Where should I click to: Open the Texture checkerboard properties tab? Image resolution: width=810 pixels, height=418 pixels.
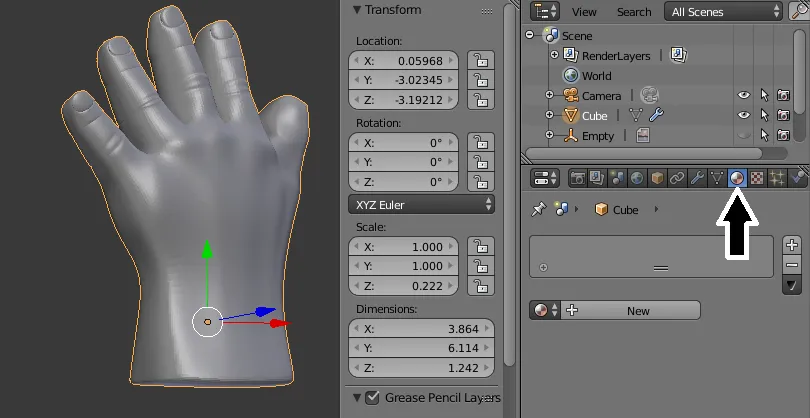click(x=757, y=178)
